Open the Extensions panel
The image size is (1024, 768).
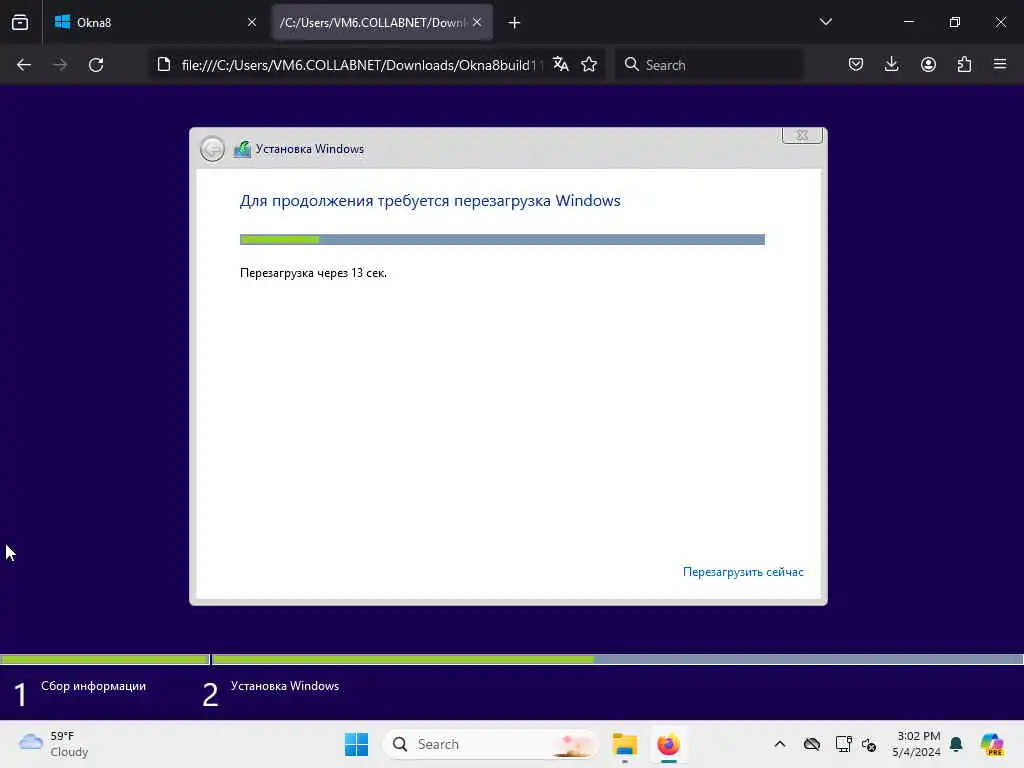point(964,65)
